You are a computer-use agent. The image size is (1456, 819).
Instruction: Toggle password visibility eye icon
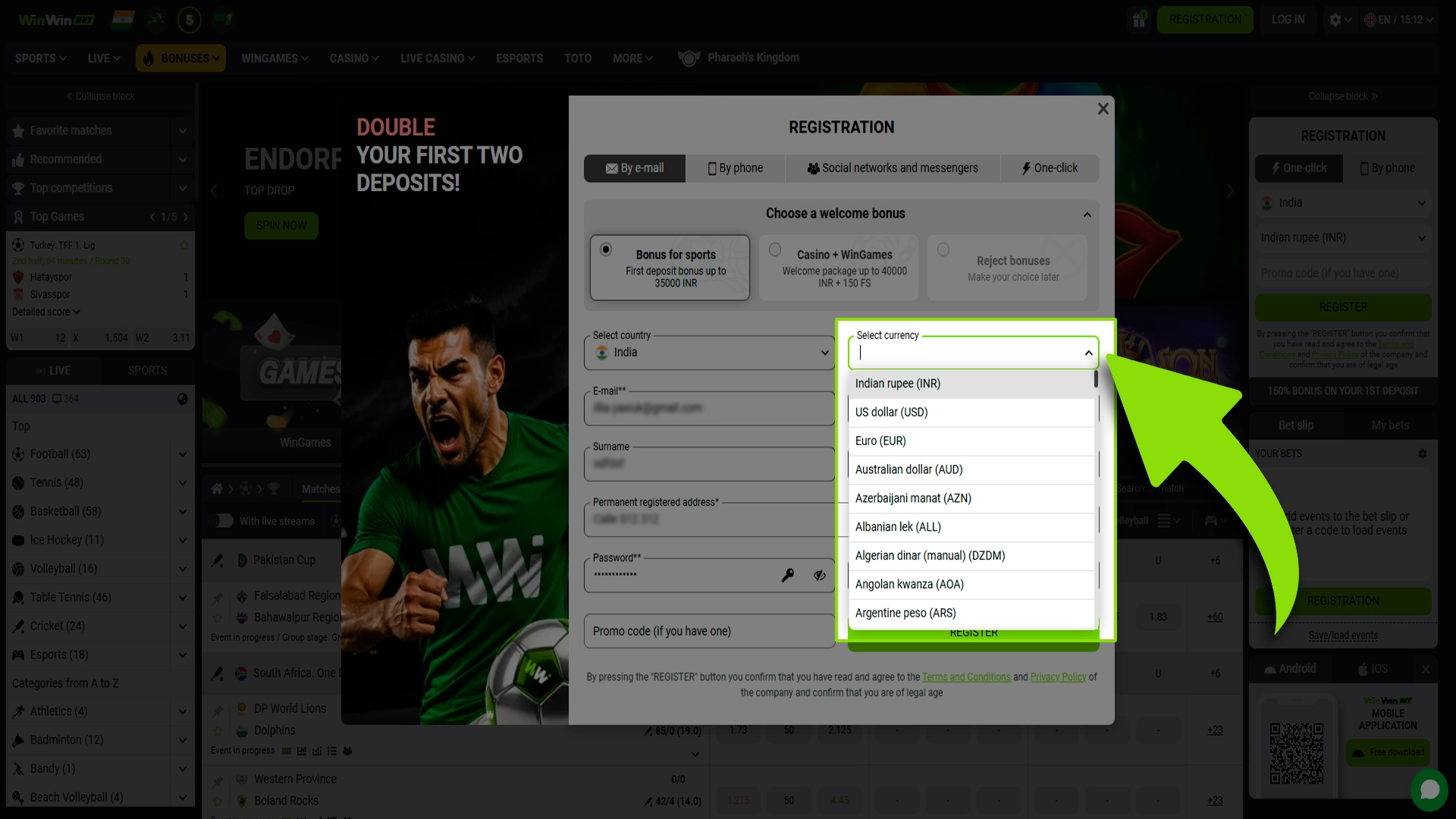tap(820, 576)
